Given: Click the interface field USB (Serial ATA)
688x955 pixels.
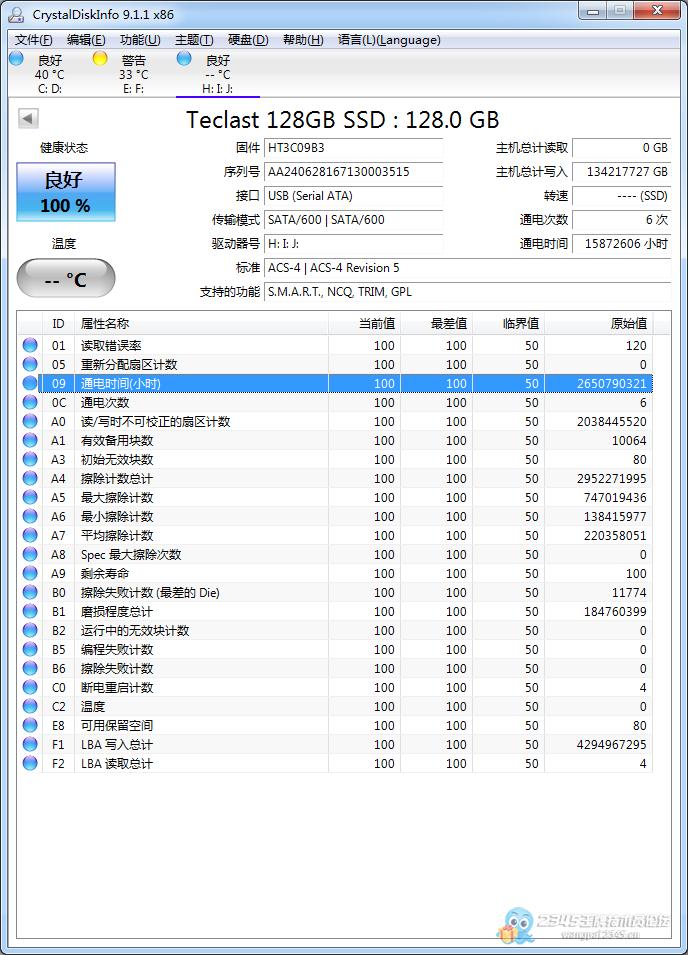Looking at the screenshot, I should click(x=353, y=196).
